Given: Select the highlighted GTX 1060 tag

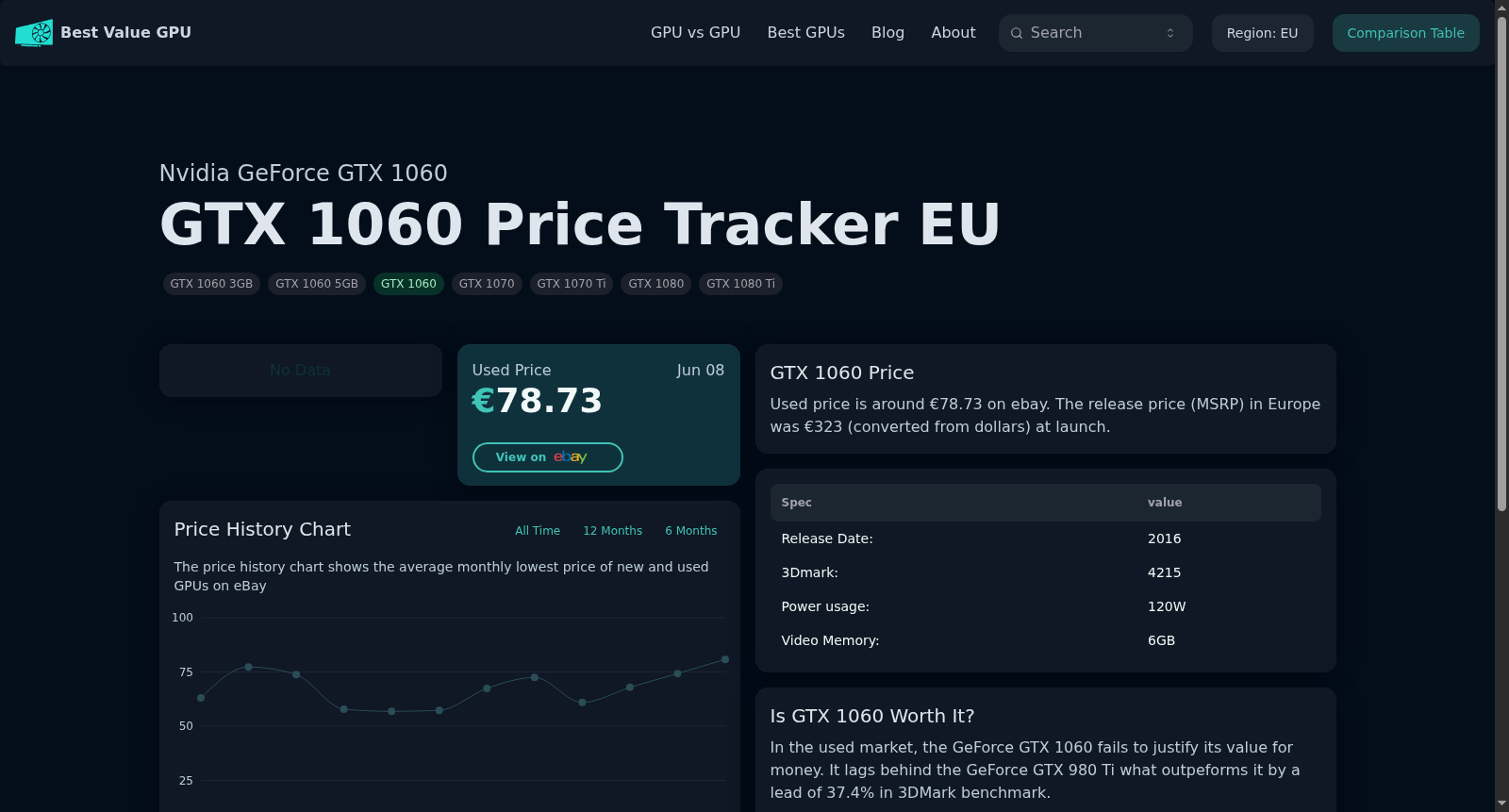Looking at the screenshot, I should click(x=408, y=284).
